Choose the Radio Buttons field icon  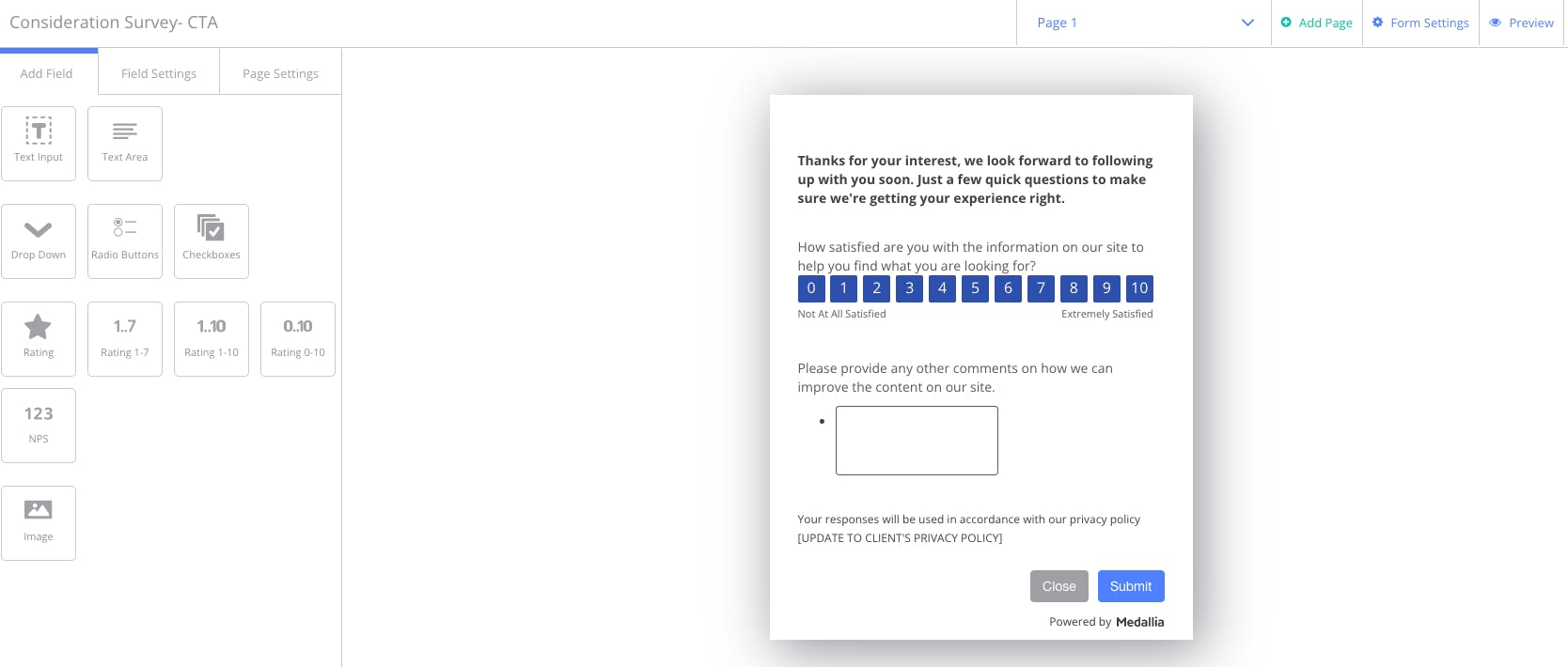(125, 241)
